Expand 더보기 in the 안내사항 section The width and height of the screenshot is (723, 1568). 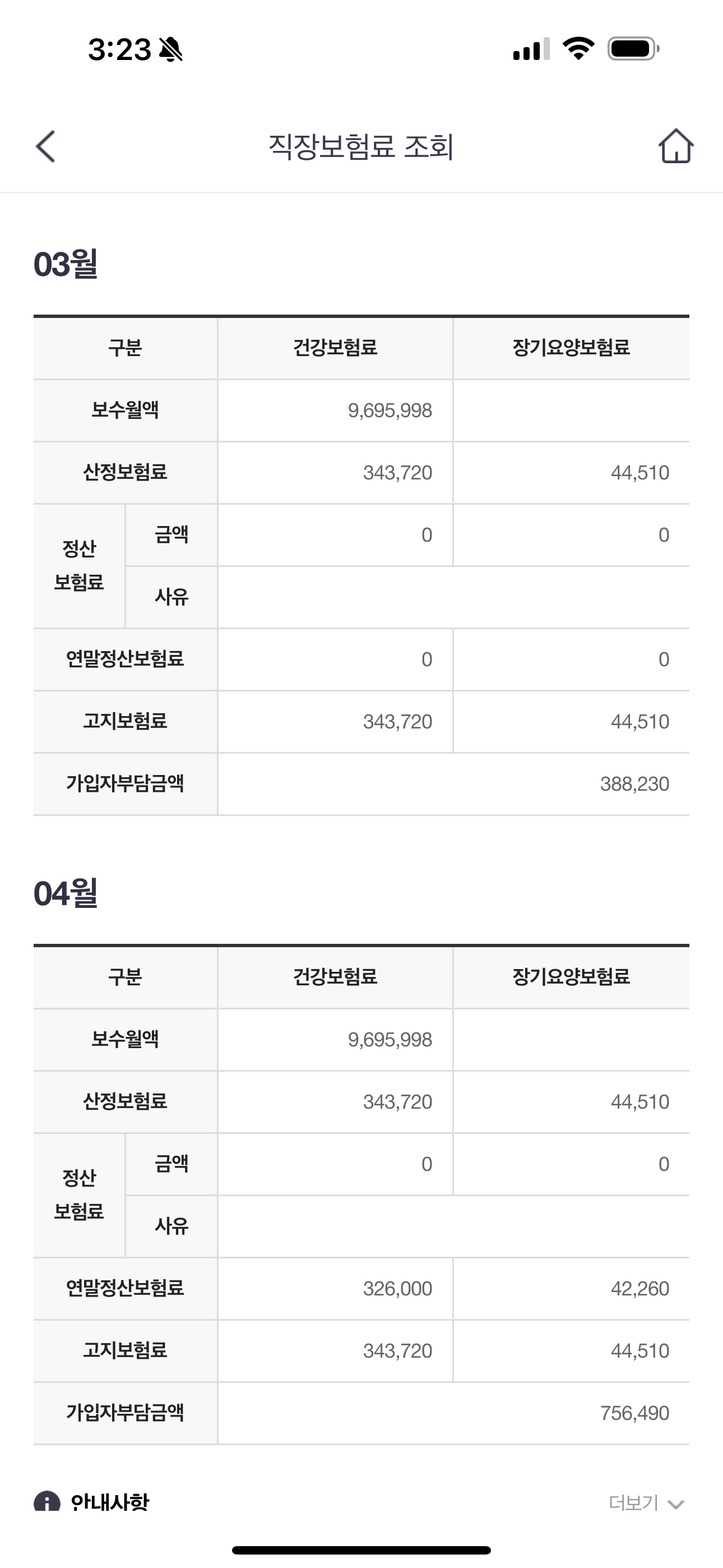646,1503
